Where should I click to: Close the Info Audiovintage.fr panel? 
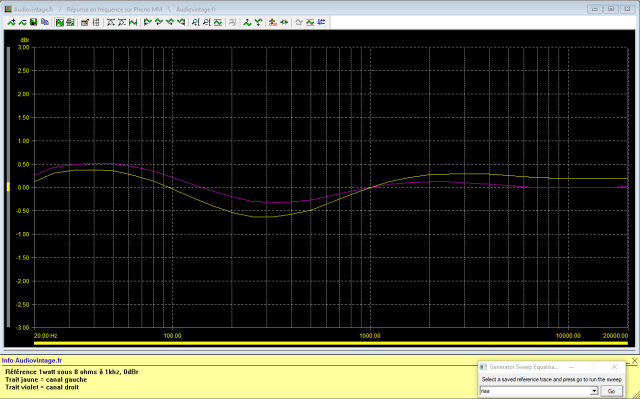tap(635, 361)
